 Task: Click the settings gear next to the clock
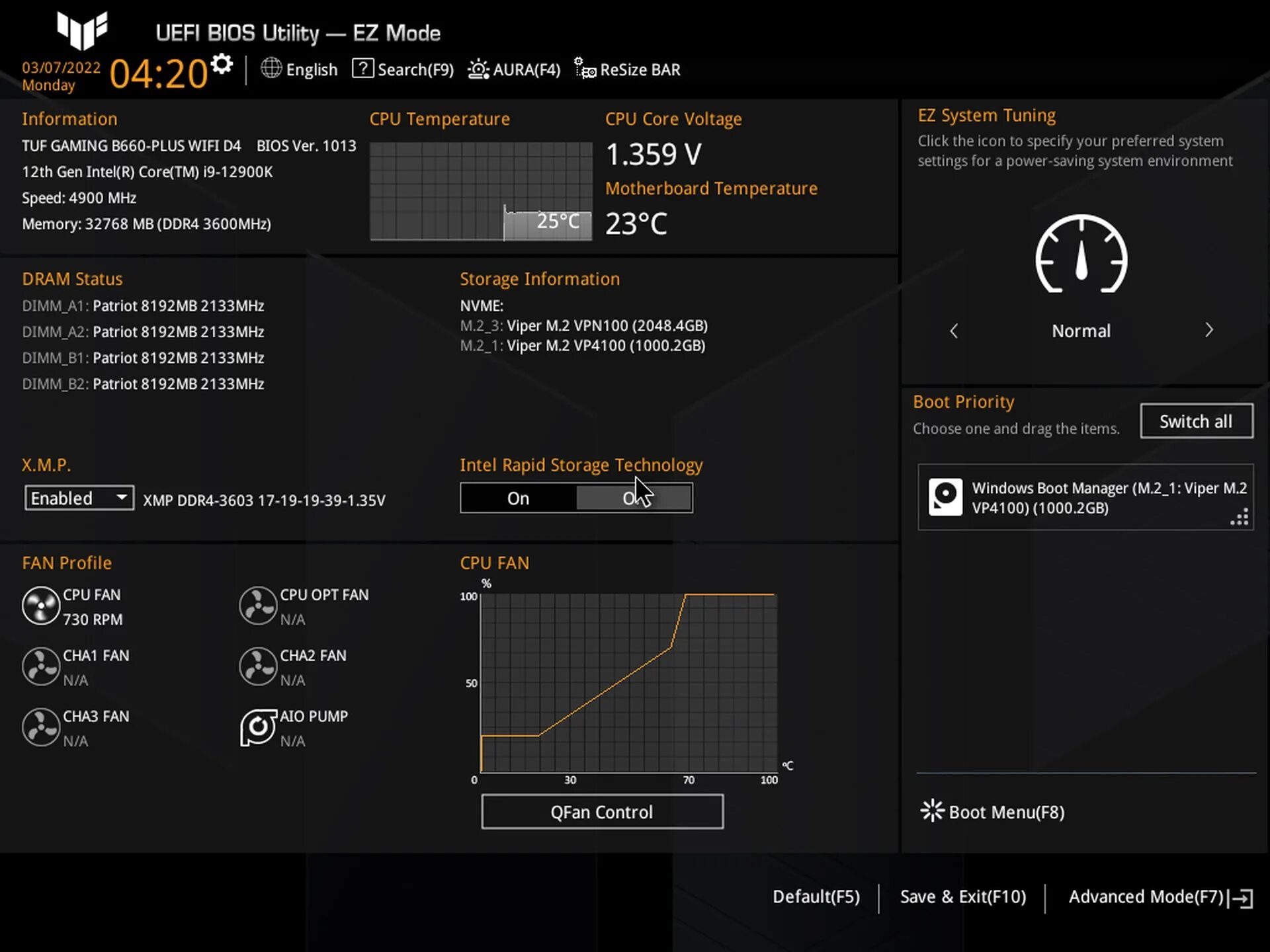[x=222, y=65]
